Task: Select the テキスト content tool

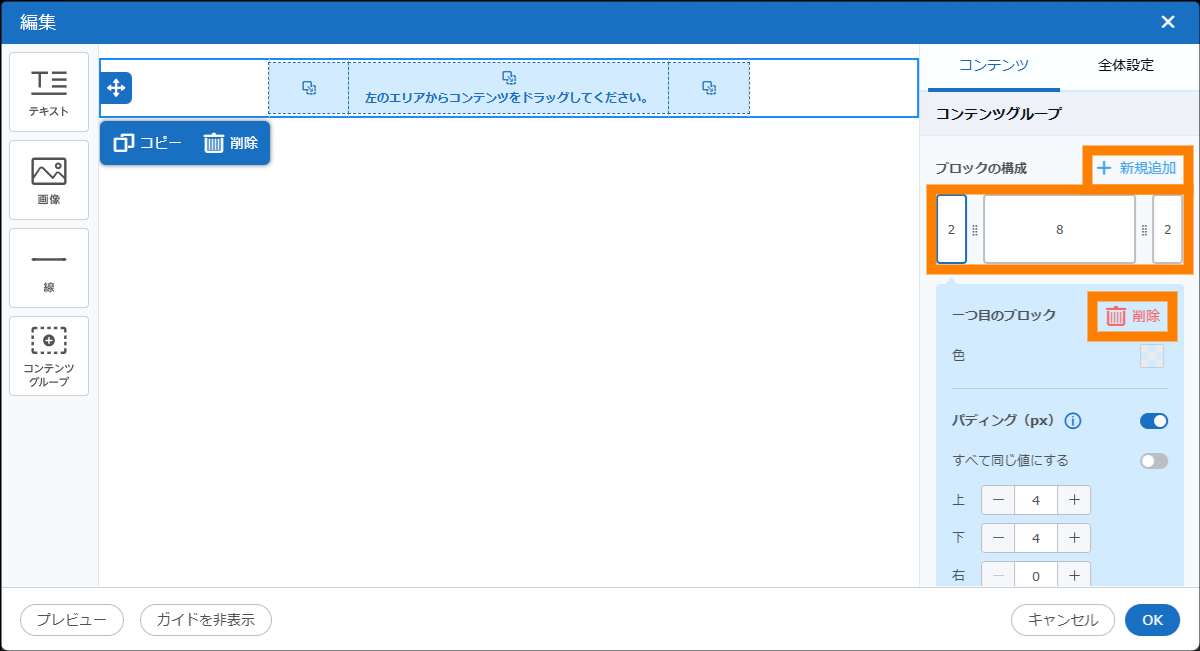Action: (x=49, y=92)
